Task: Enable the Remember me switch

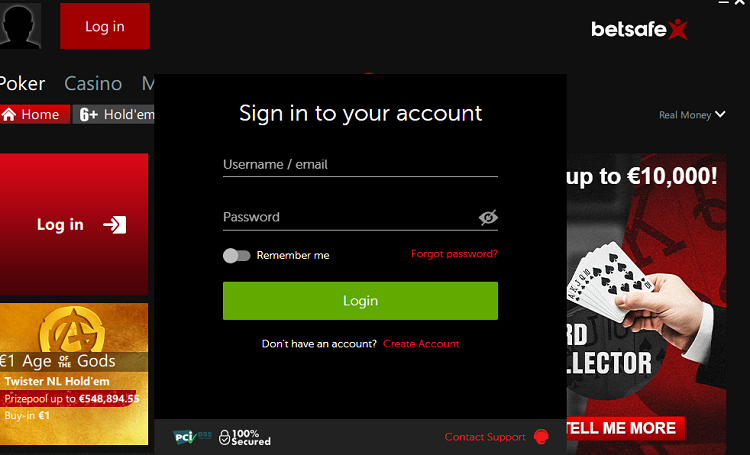Action: [237, 255]
